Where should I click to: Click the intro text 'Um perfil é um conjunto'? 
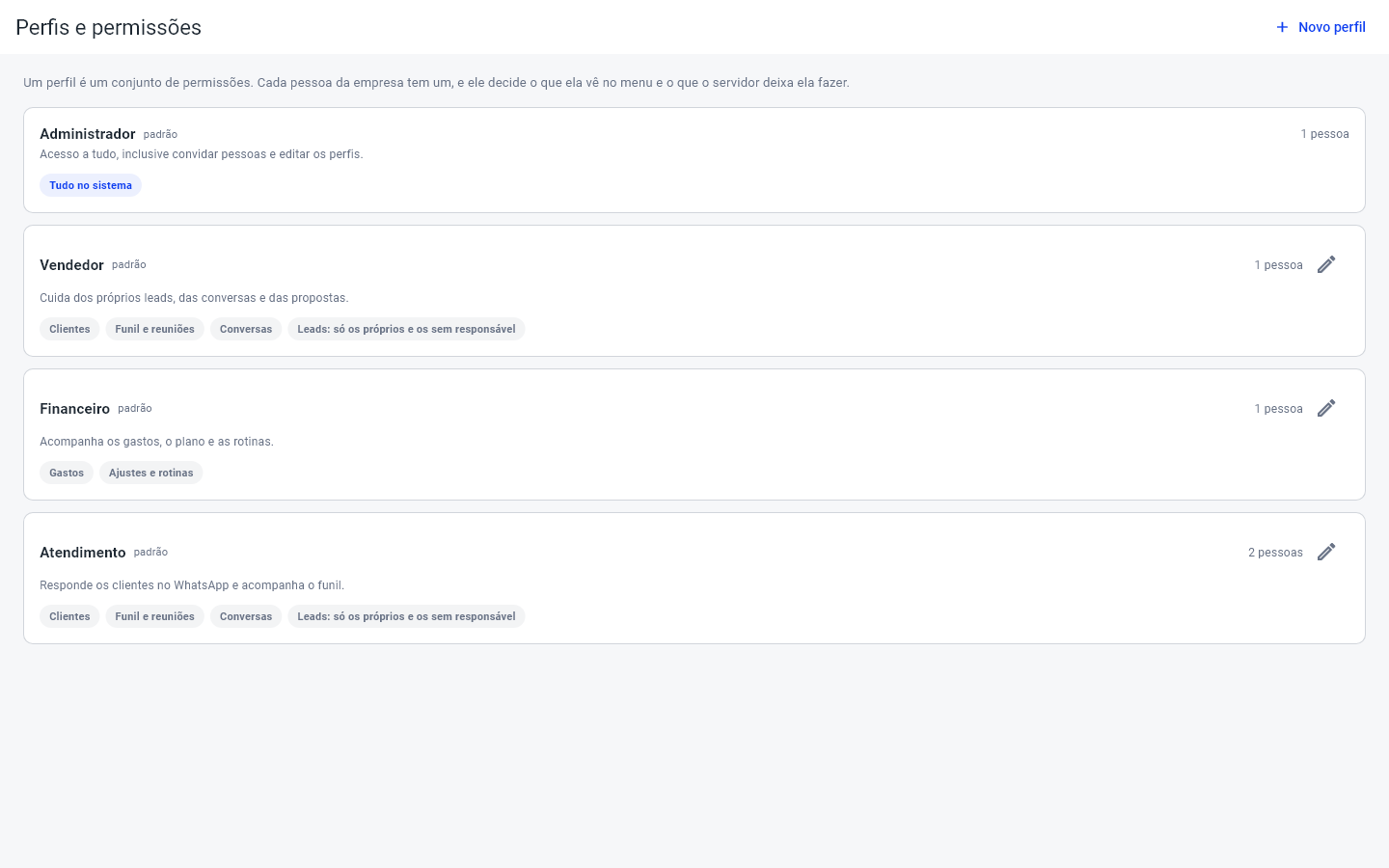(436, 83)
